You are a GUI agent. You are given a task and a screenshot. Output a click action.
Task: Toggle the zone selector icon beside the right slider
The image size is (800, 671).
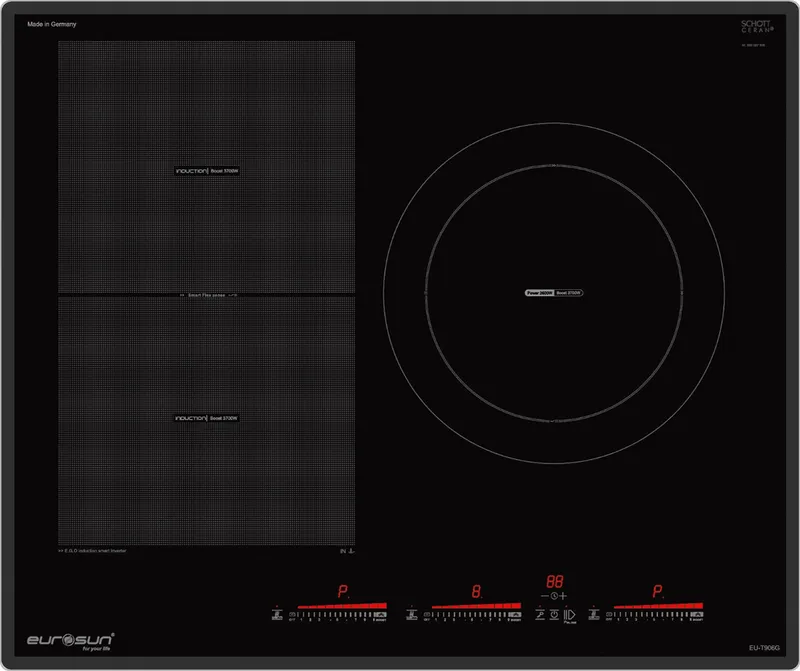pos(595,612)
